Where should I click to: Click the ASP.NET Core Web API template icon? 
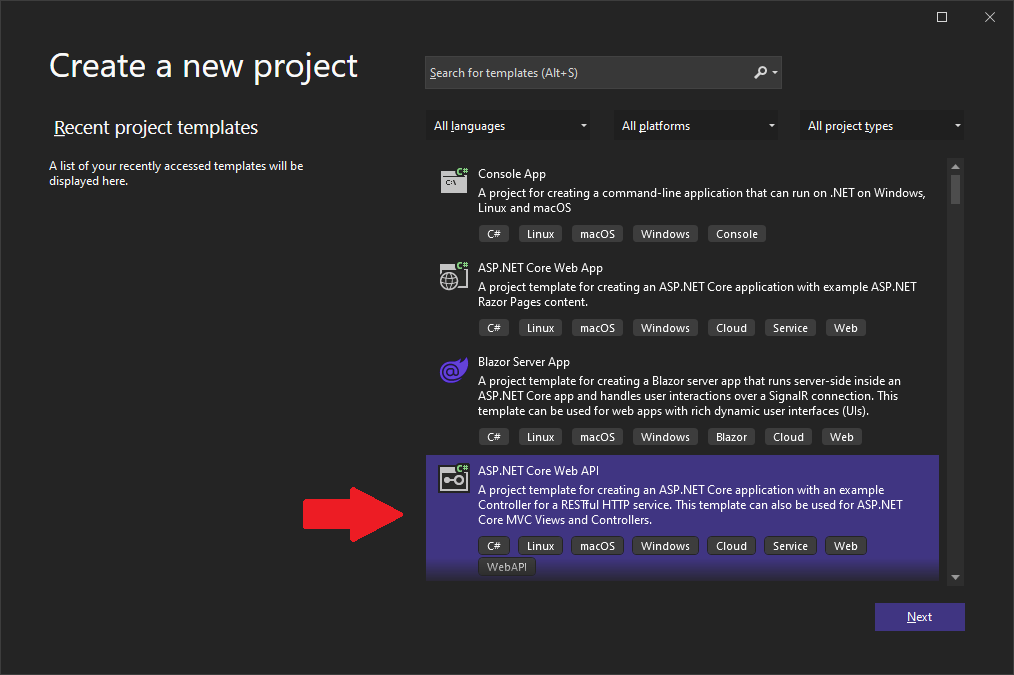coord(453,478)
